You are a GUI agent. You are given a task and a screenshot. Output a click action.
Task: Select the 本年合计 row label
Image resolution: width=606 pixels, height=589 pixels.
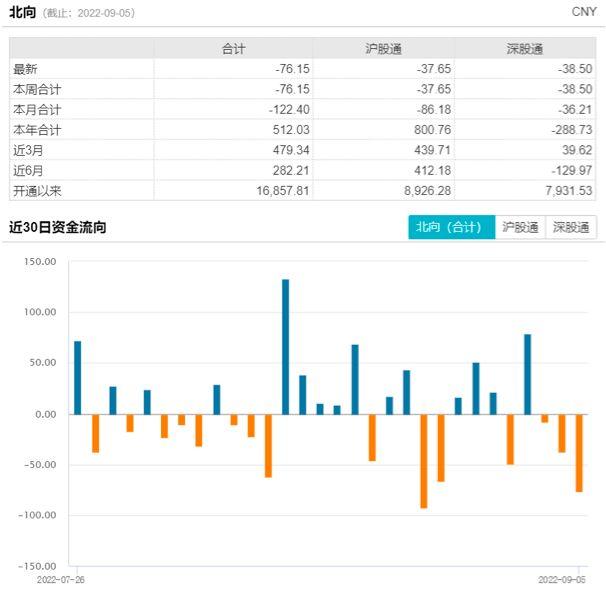(37, 130)
